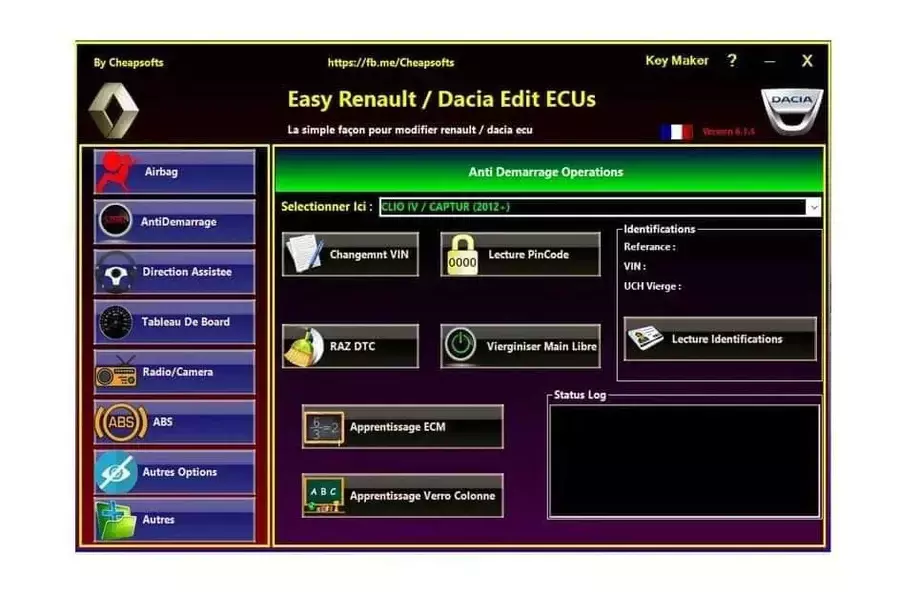Click the green folder Autres icon
The height and width of the screenshot is (595, 900).
pos(115,521)
